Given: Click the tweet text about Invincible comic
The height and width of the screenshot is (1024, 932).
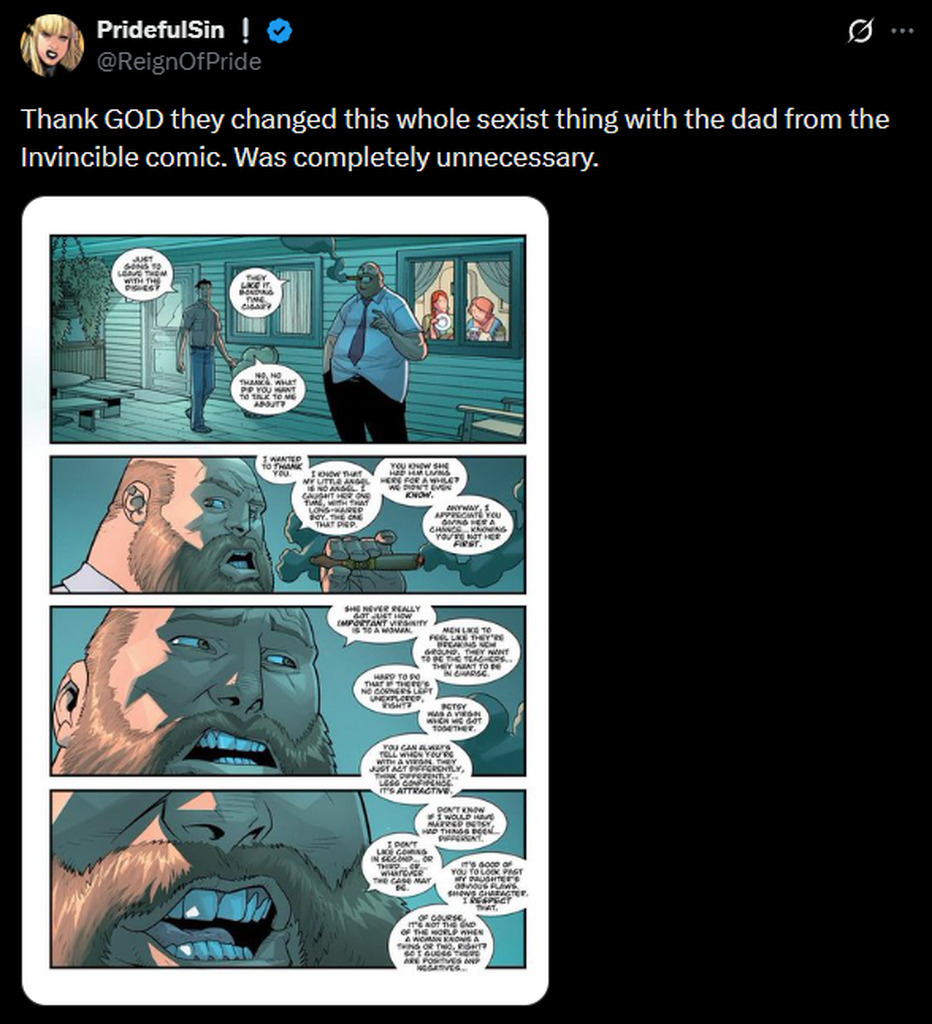Looking at the screenshot, I should coord(455,138).
